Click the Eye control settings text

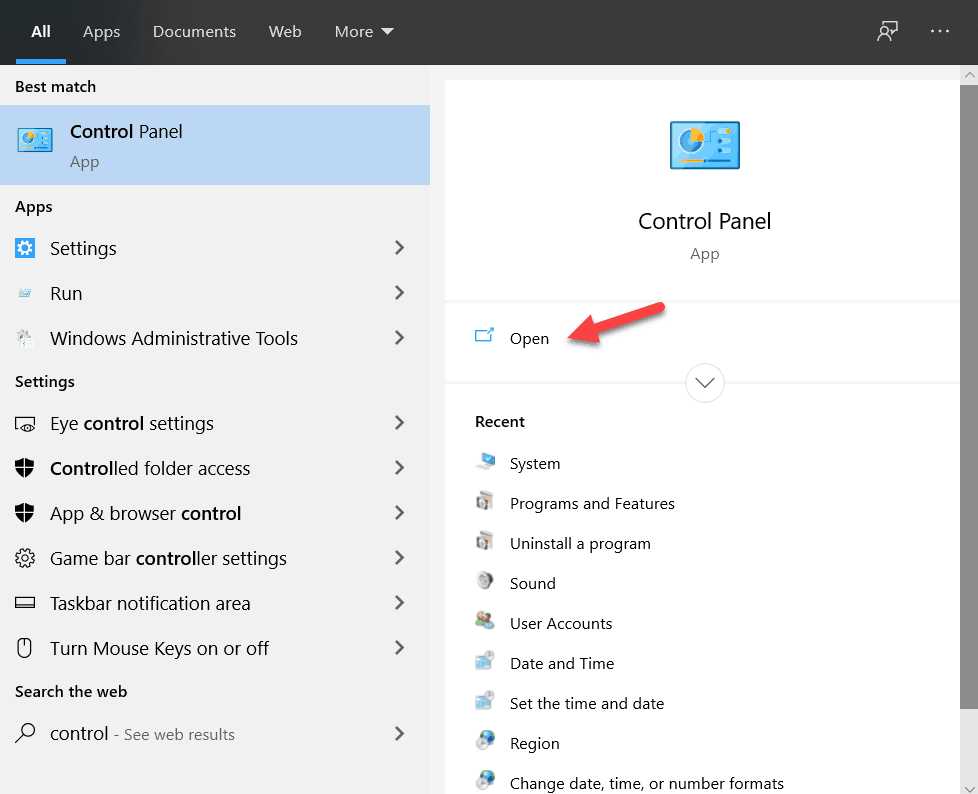click(132, 424)
